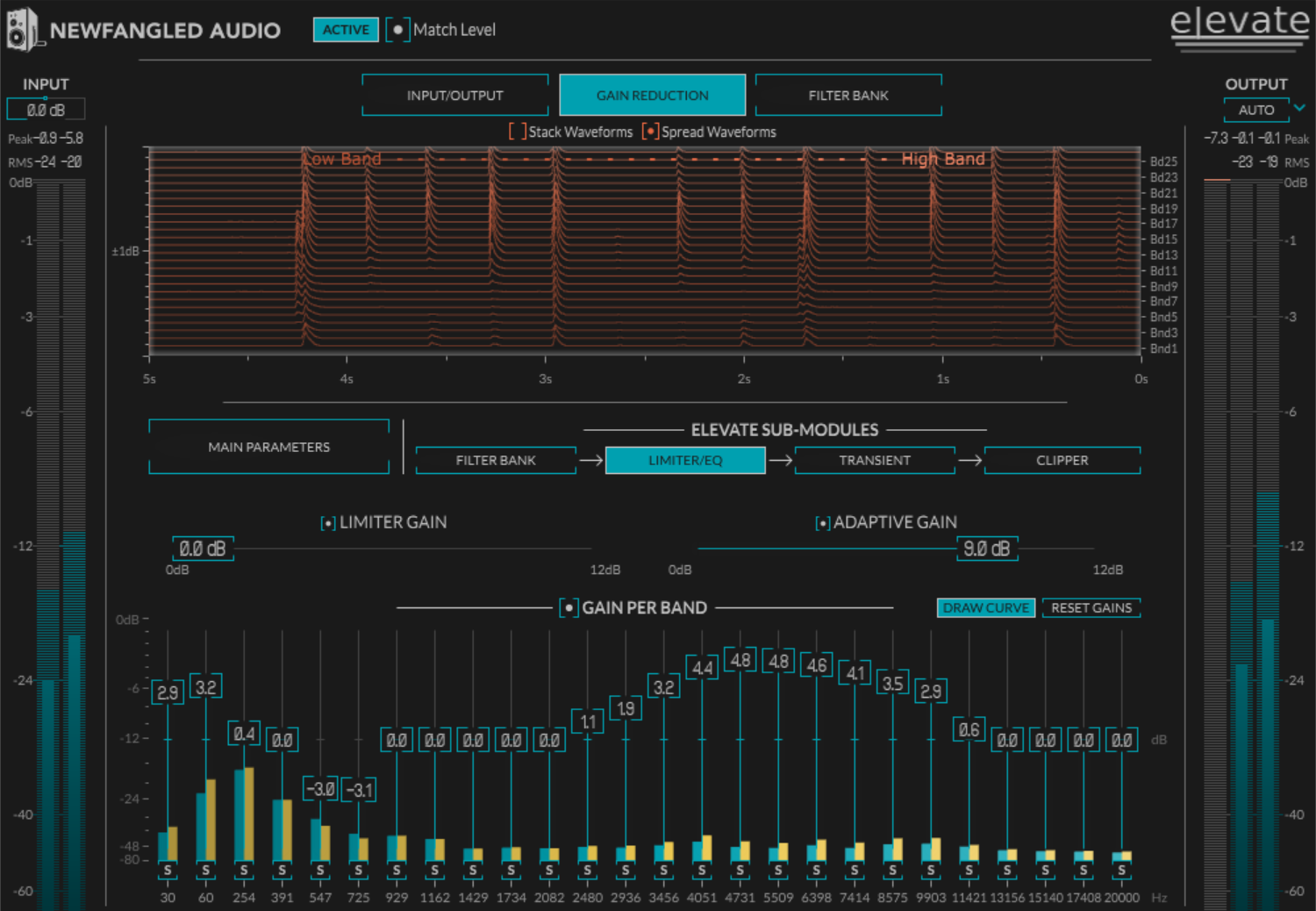Viewport: 1316px width, 911px height.
Task: Click the 11421 Hz band gain value 0.6
Action: pyautogui.click(x=969, y=729)
